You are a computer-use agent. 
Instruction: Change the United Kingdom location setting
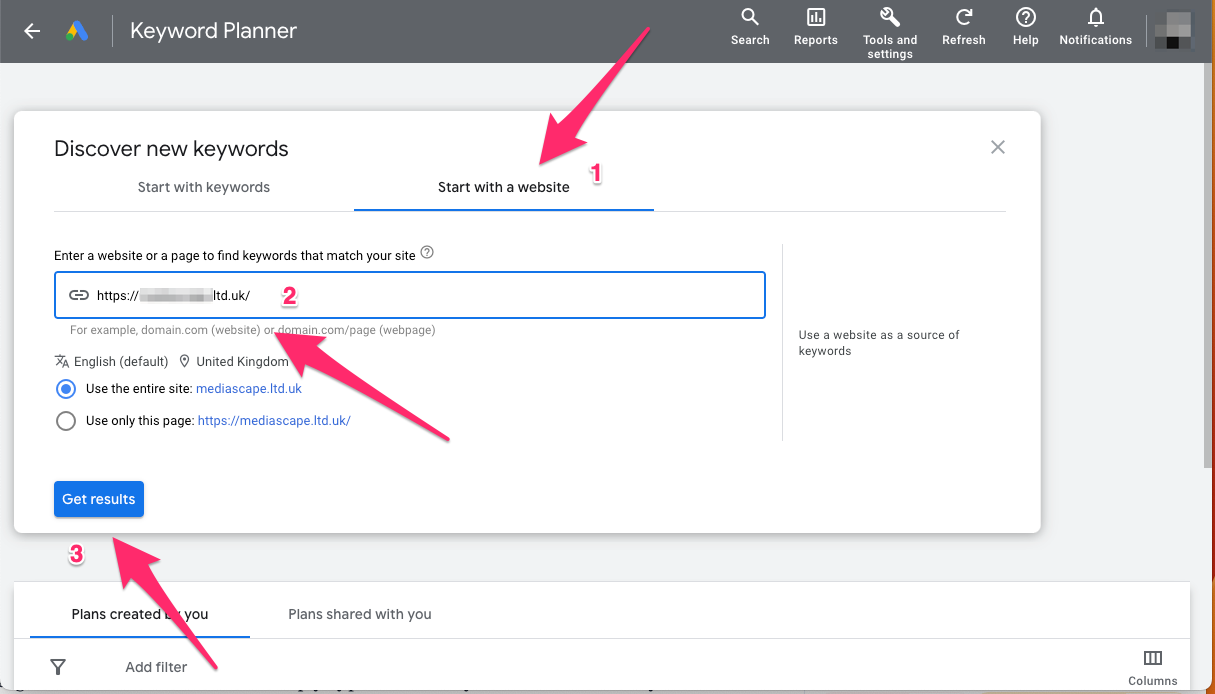[x=234, y=361]
